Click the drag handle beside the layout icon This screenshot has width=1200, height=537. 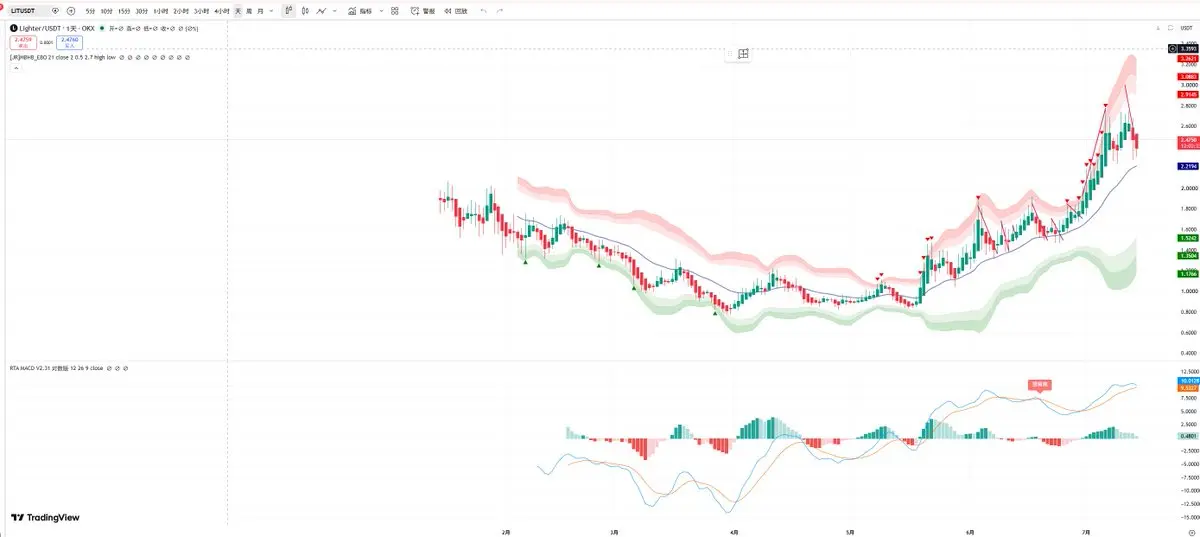pos(730,54)
